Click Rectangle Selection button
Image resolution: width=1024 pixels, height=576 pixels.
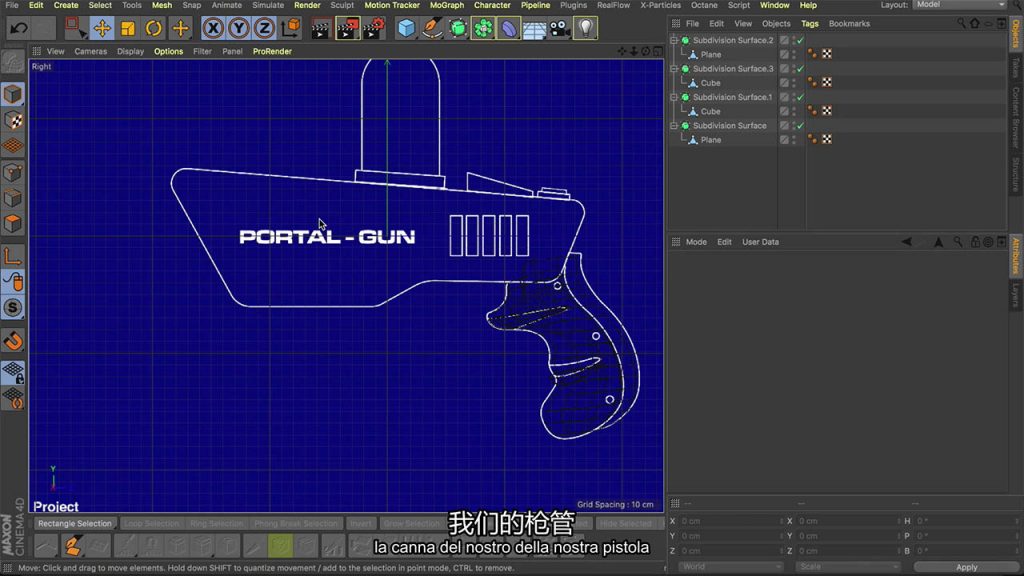click(74, 523)
